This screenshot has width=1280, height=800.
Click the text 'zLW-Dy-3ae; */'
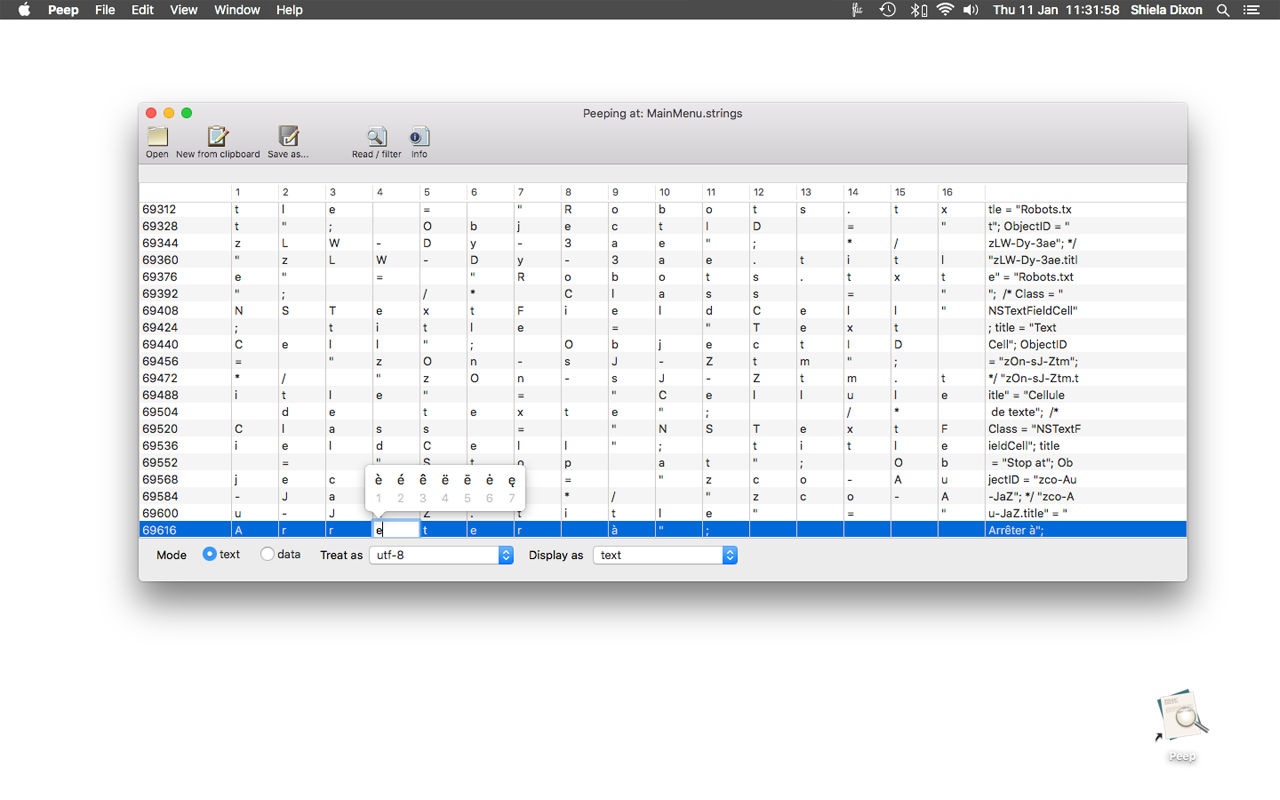[x=1031, y=243]
